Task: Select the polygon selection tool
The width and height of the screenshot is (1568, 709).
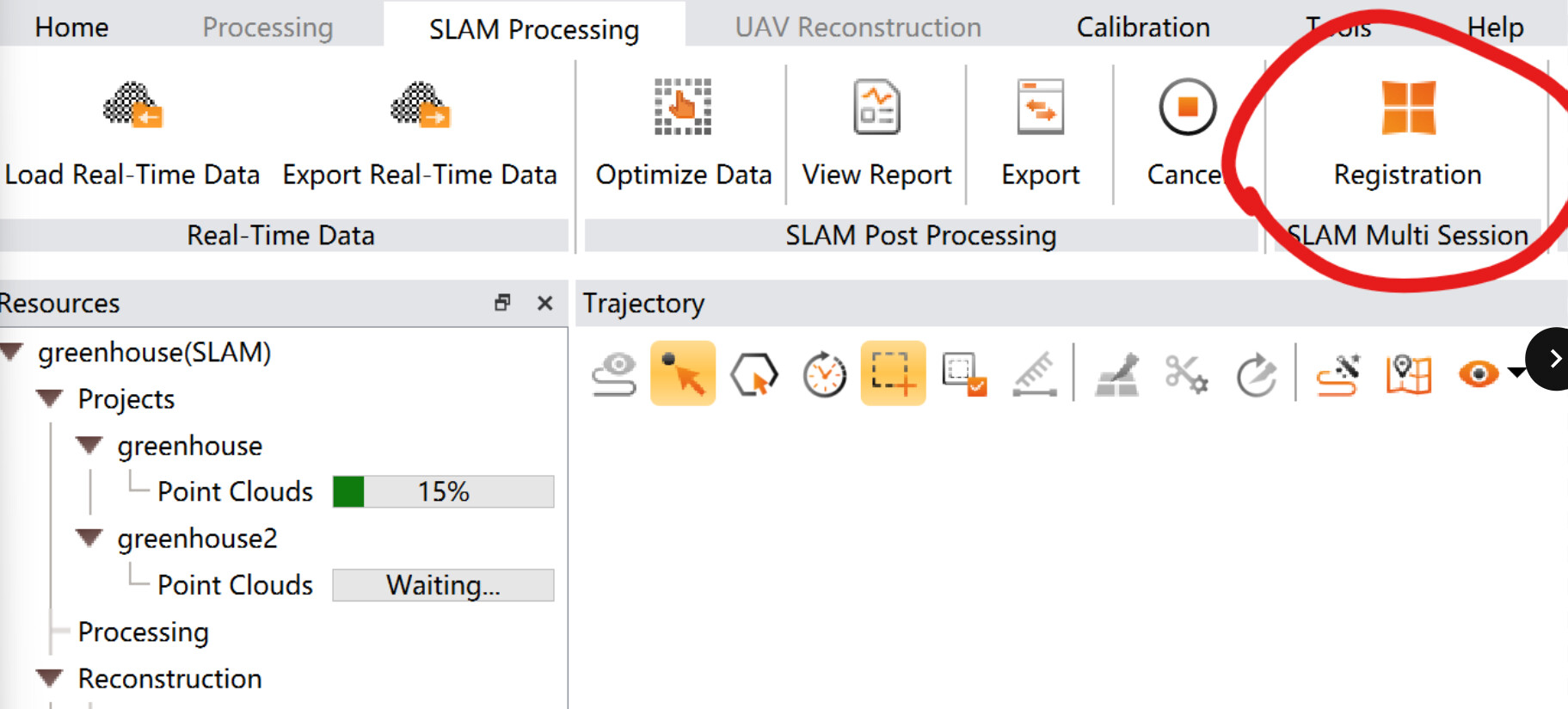Action: [x=754, y=374]
